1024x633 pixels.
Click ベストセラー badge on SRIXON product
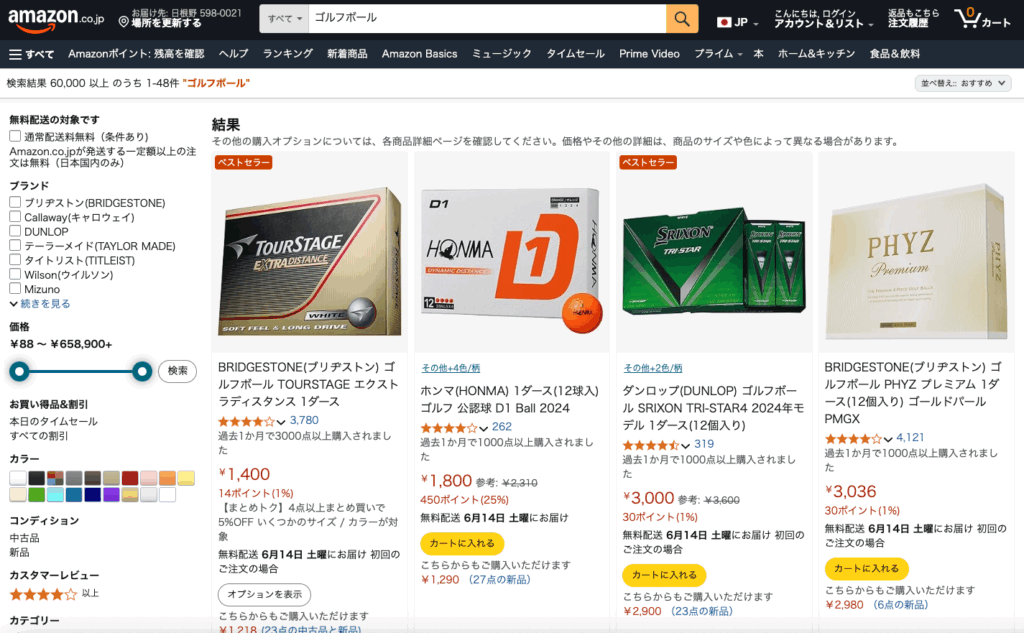(648, 162)
